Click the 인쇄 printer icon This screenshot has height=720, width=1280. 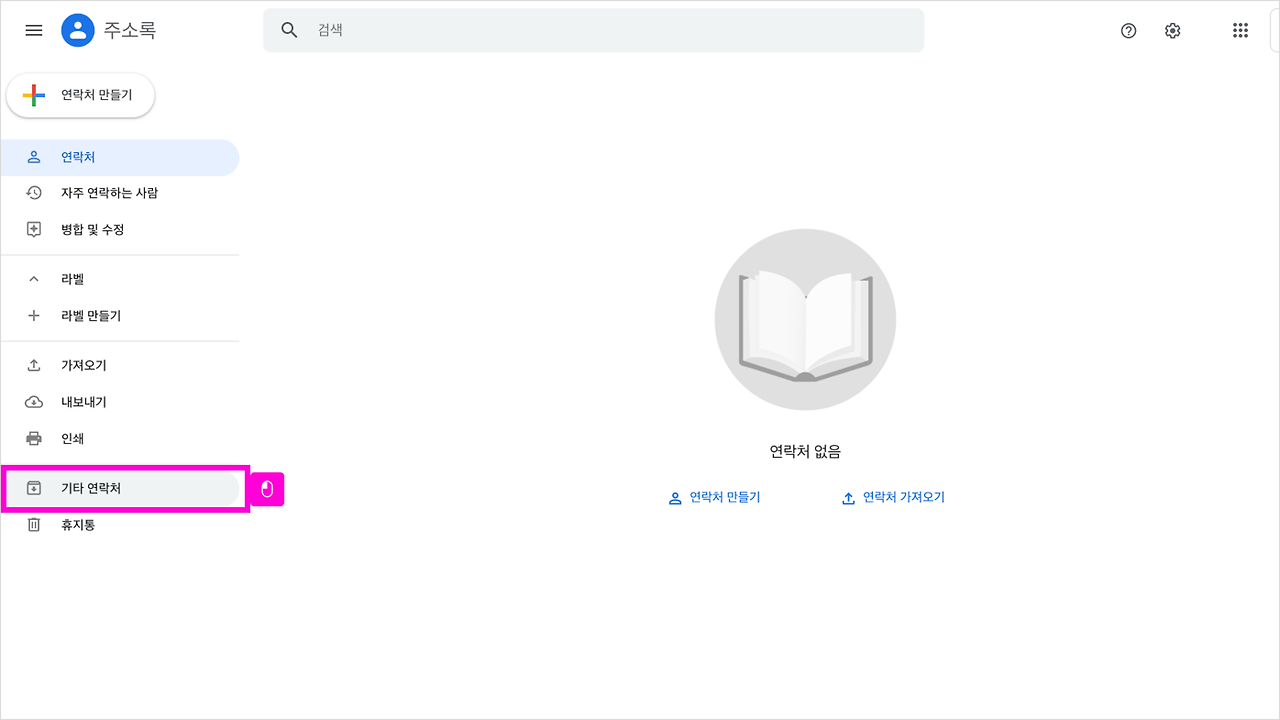click(x=33, y=438)
